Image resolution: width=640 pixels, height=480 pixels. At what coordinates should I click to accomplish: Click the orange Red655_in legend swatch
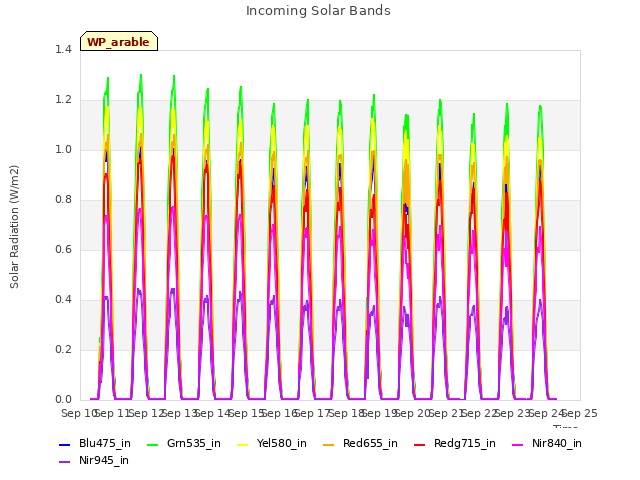pyautogui.click(x=329, y=444)
